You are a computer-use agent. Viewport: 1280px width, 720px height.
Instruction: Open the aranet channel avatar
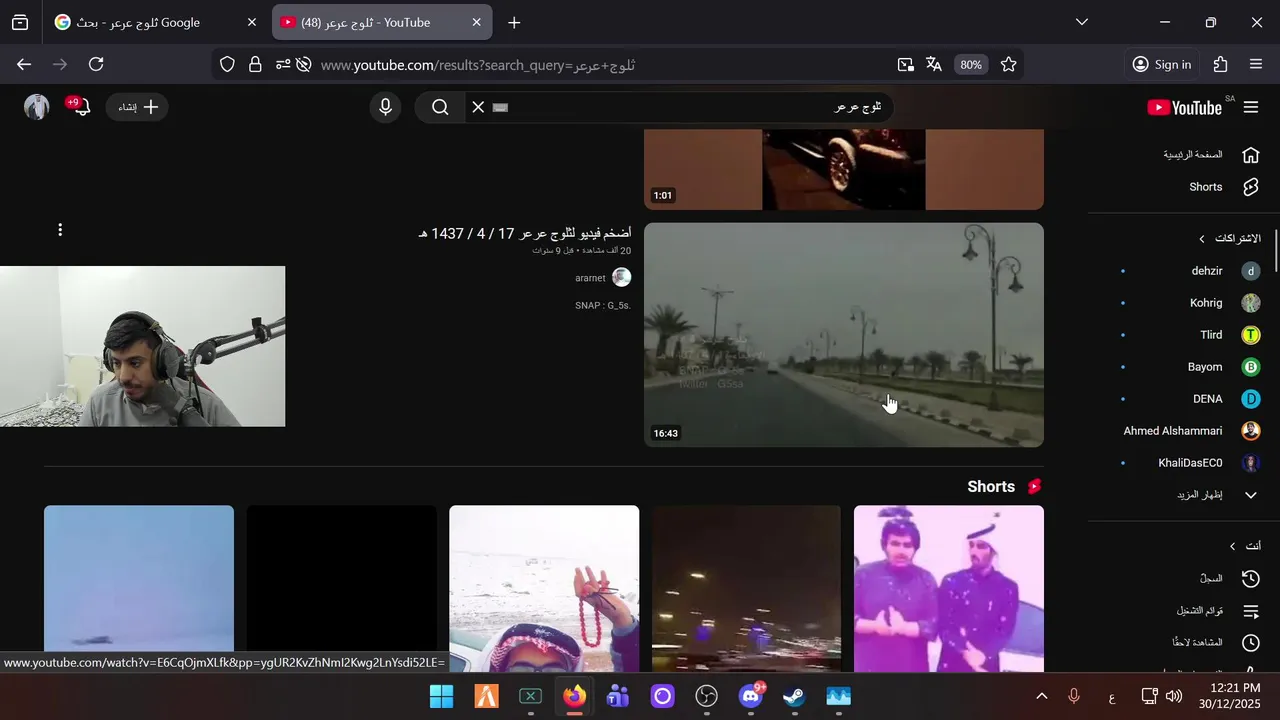(621, 277)
